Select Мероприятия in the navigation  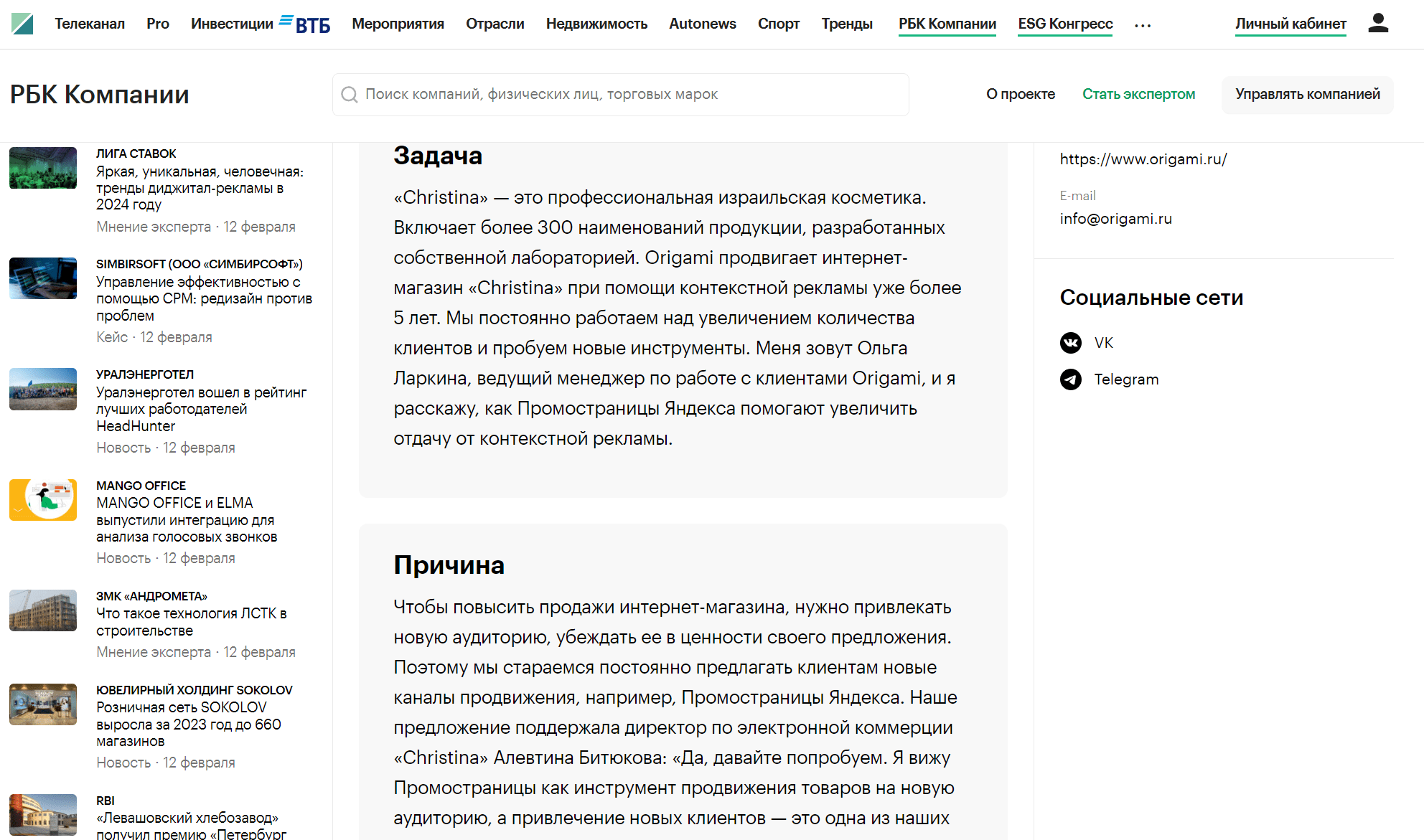coord(398,24)
